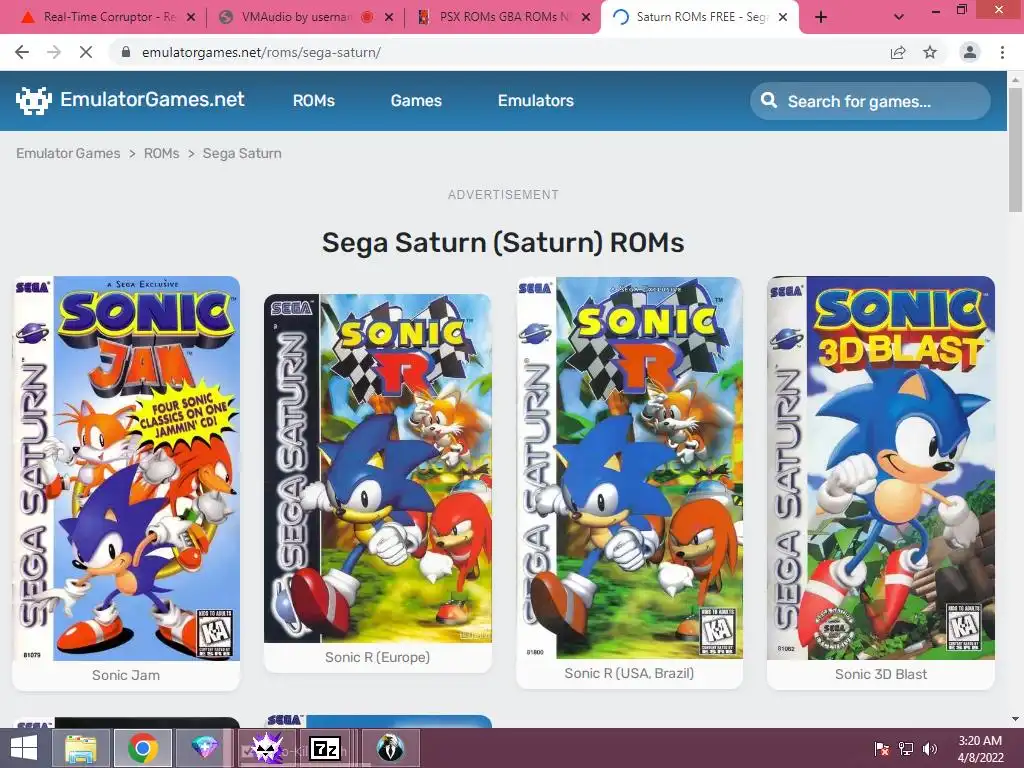Expand the tab search chevron
The width and height of the screenshot is (1024, 768).
pos(899,17)
